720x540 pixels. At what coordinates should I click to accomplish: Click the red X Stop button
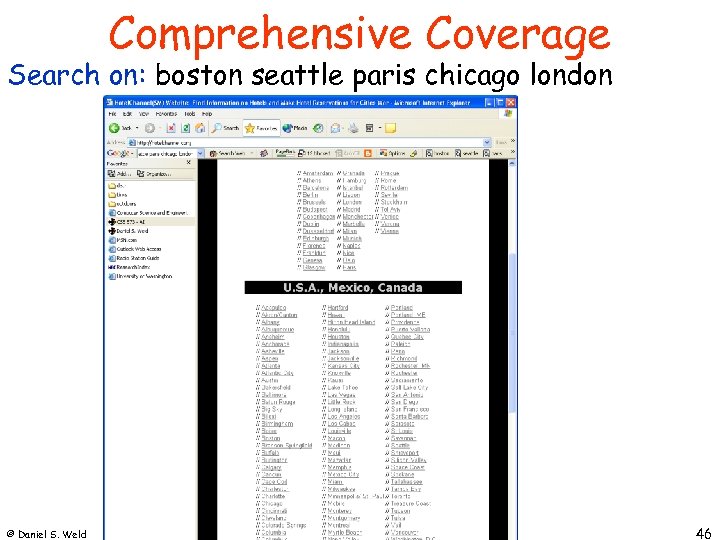pos(171,128)
